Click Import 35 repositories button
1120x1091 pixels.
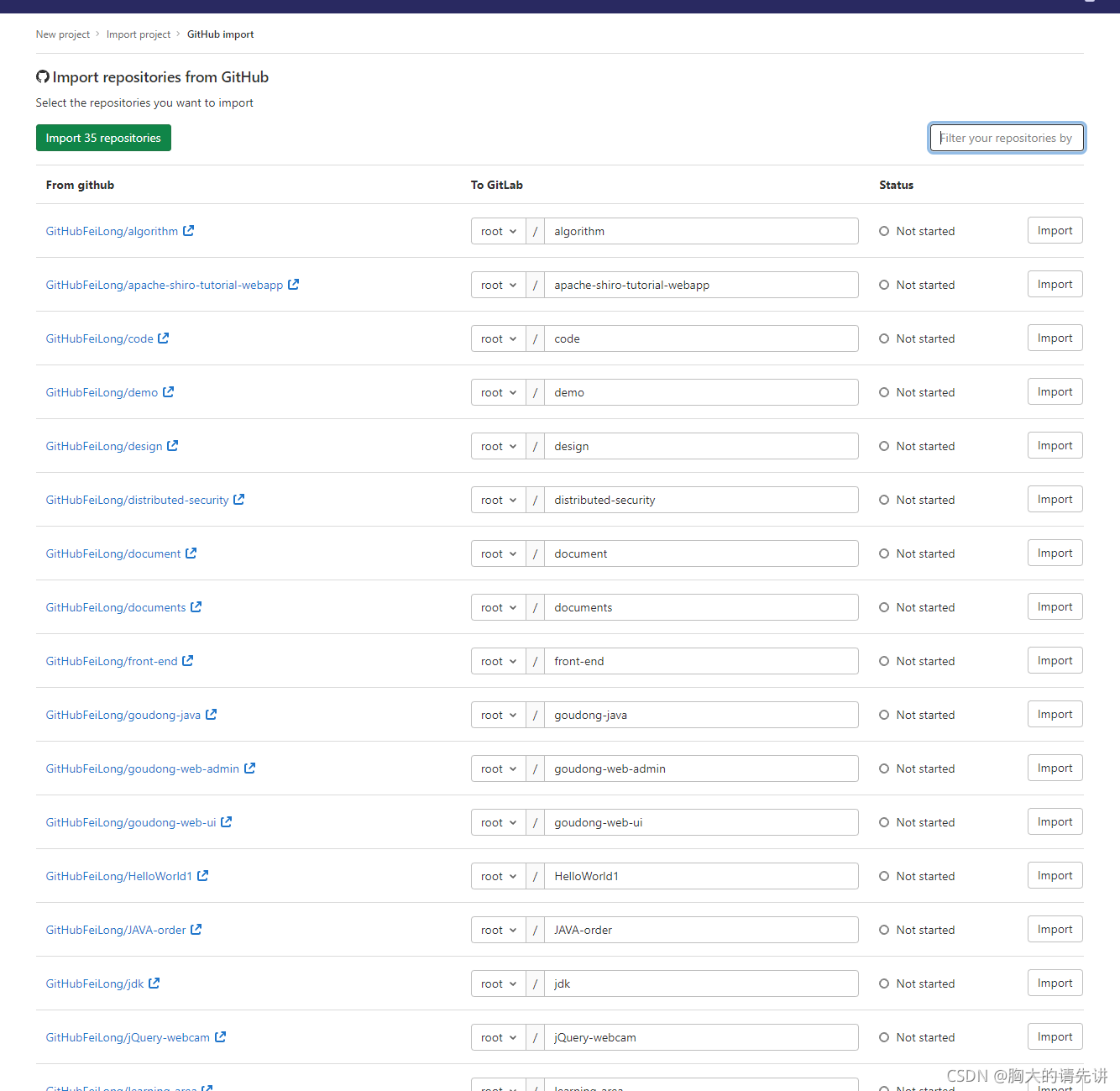pos(103,138)
